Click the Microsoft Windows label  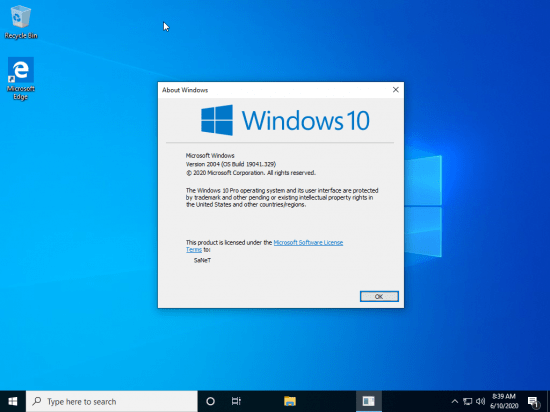click(x=210, y=155)
